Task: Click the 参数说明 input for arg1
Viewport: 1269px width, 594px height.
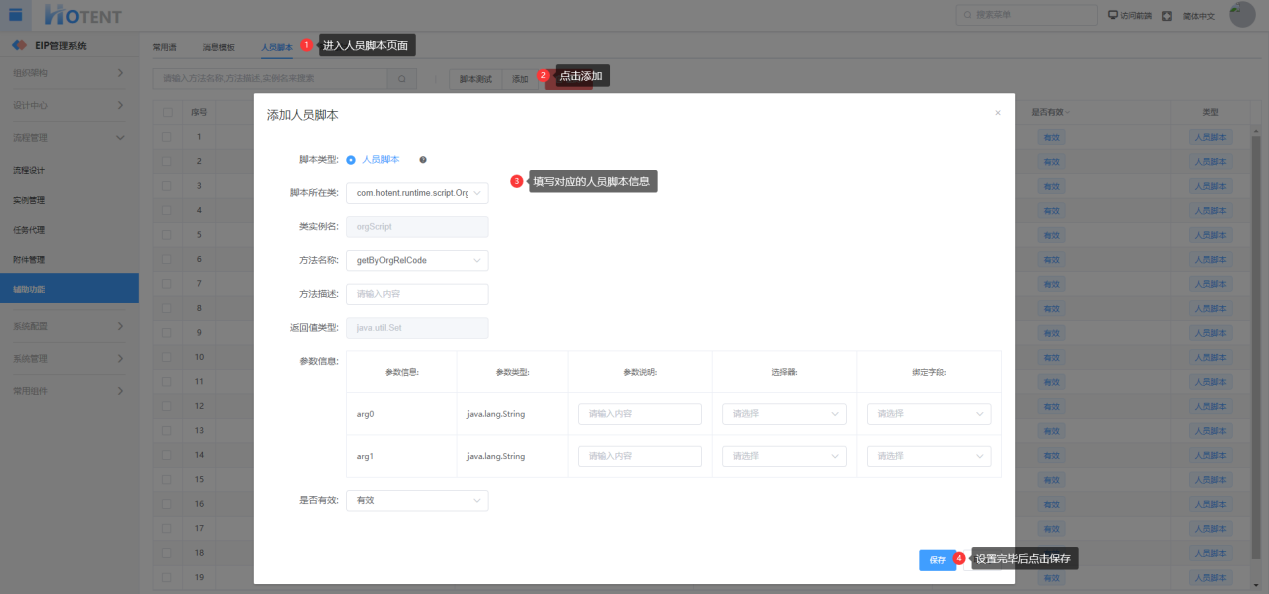Action: click(x=640, y=456)
